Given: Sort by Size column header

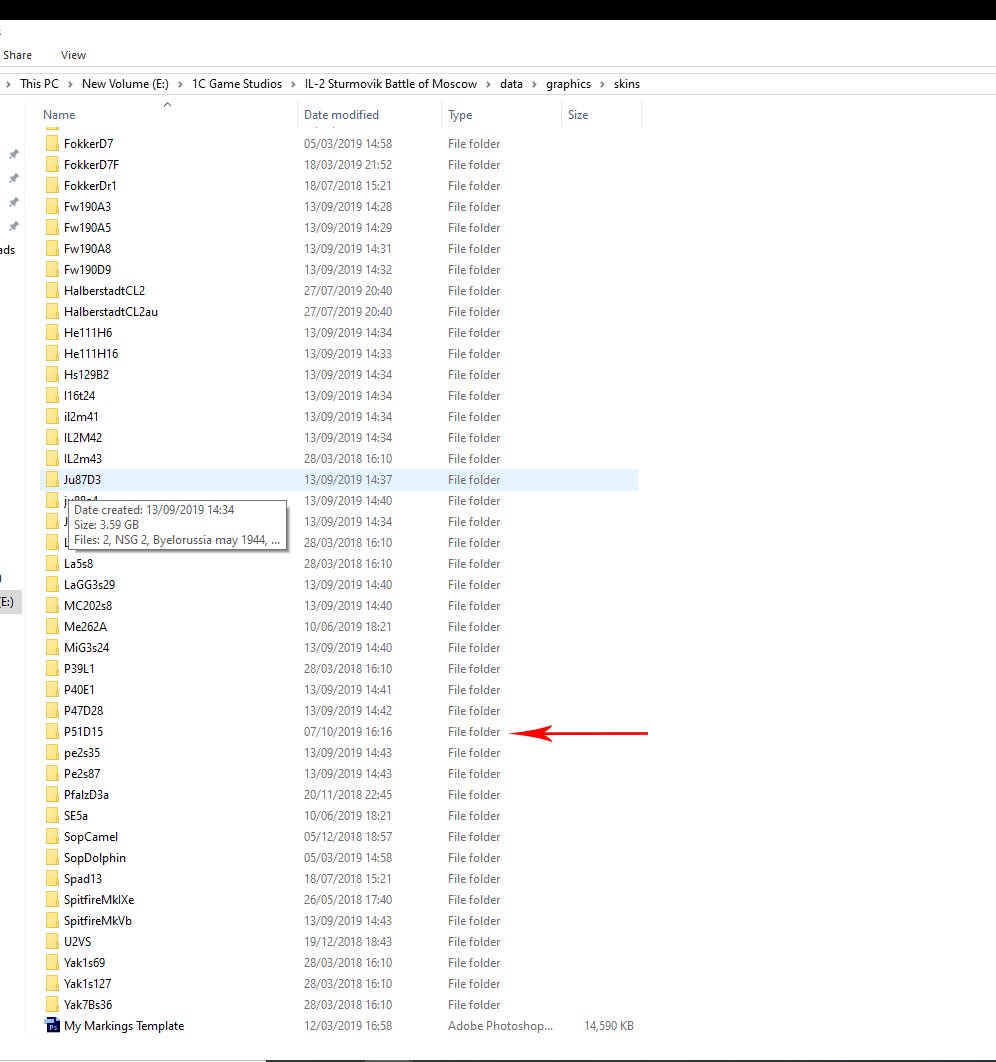Looking at the screenshot, I should click(x=578, y=114).
